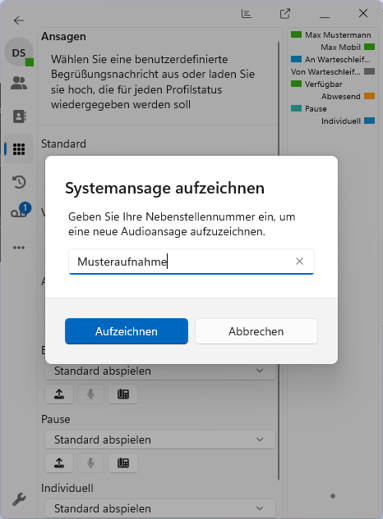Click orange swatch next to Abwesend
This screenshot has height=519, width=383.
click(369, 96)
